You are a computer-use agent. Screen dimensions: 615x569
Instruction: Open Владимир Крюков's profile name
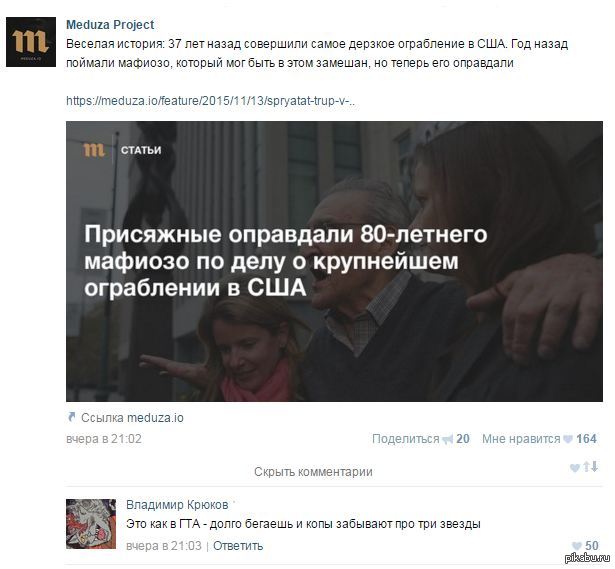[177, 505]
